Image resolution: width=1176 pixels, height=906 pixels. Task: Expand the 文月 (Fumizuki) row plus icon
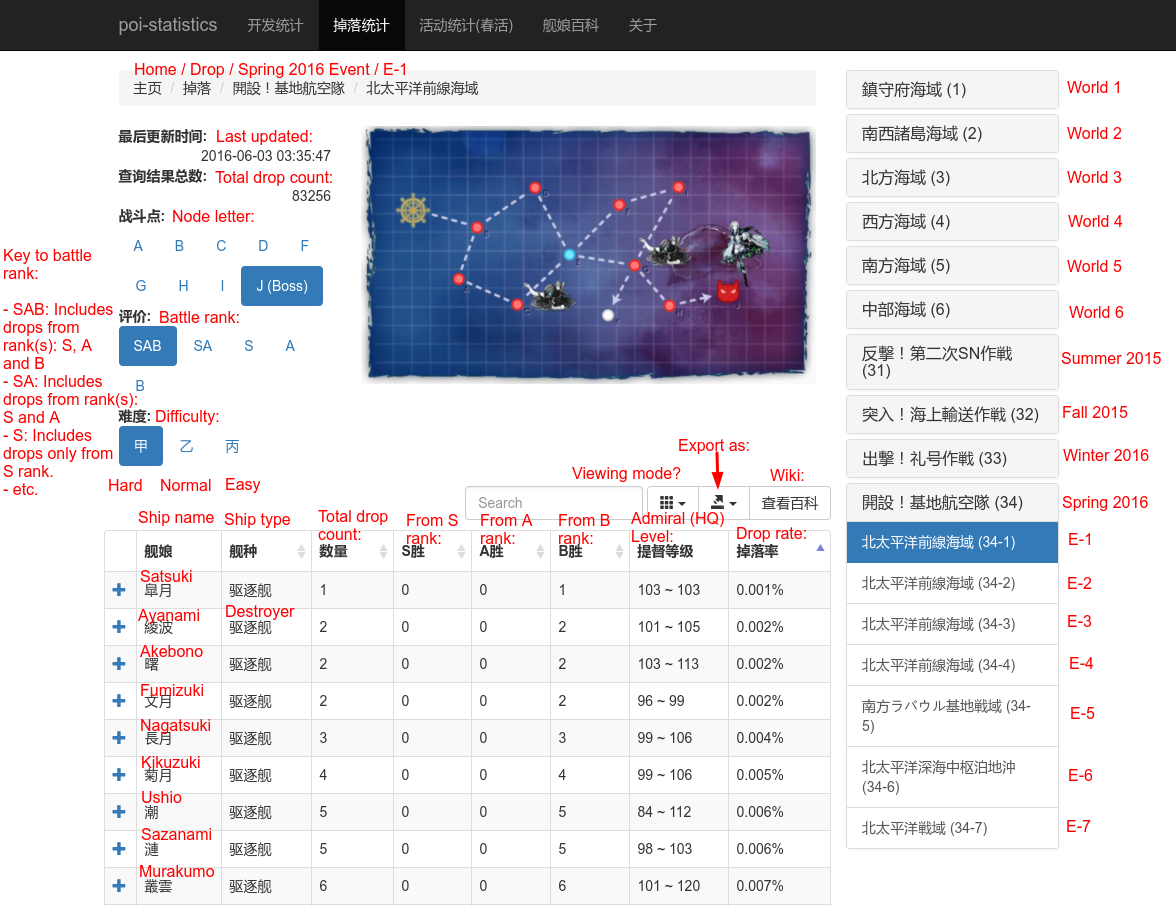pos(118,700)
